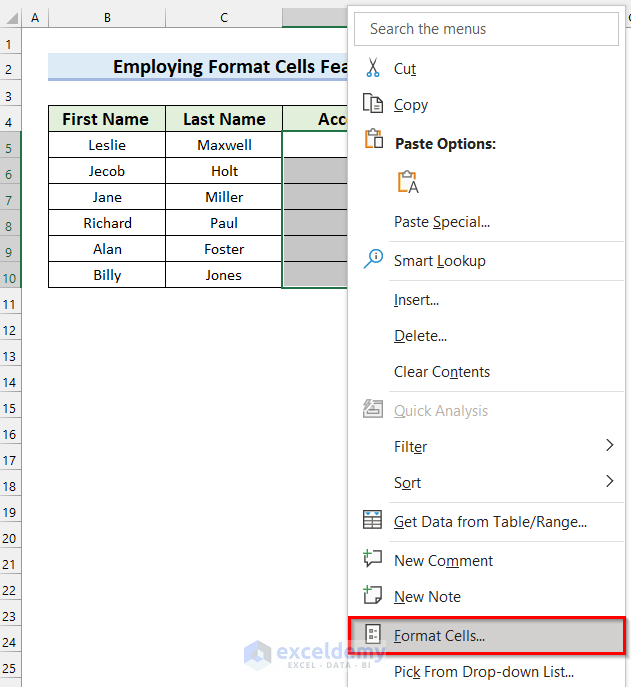
Task: Click the Copy icon in context menu
Action: point(373,104)
